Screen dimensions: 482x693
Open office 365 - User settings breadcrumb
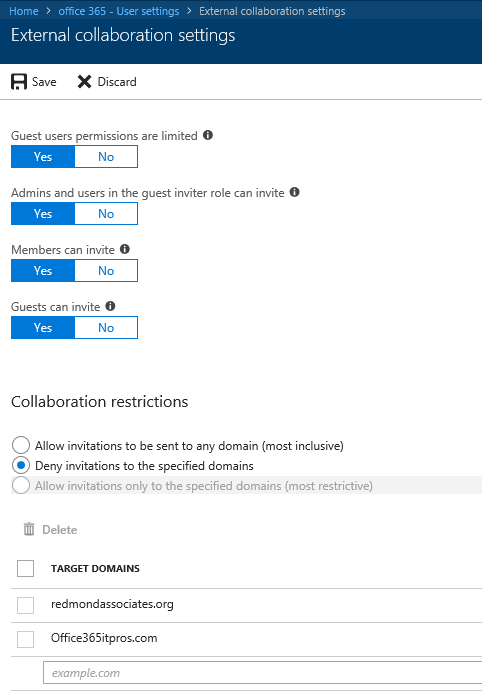click(x=119, y=11)
